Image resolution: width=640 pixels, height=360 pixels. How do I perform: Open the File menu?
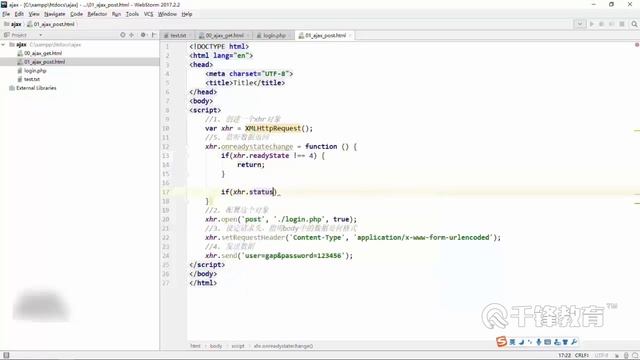(6, 14)
